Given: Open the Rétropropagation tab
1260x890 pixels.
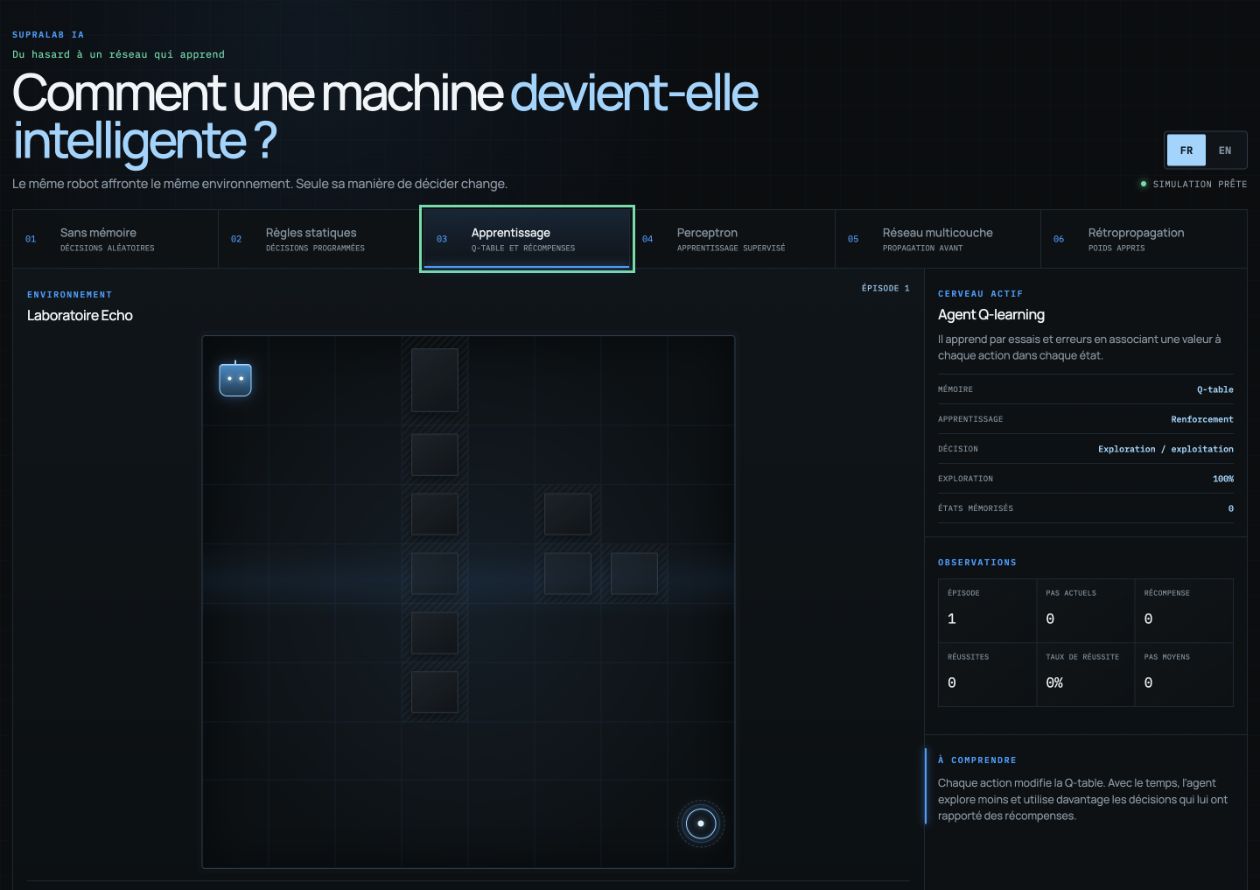Looking at the screenshot, I should [1144, 239].
